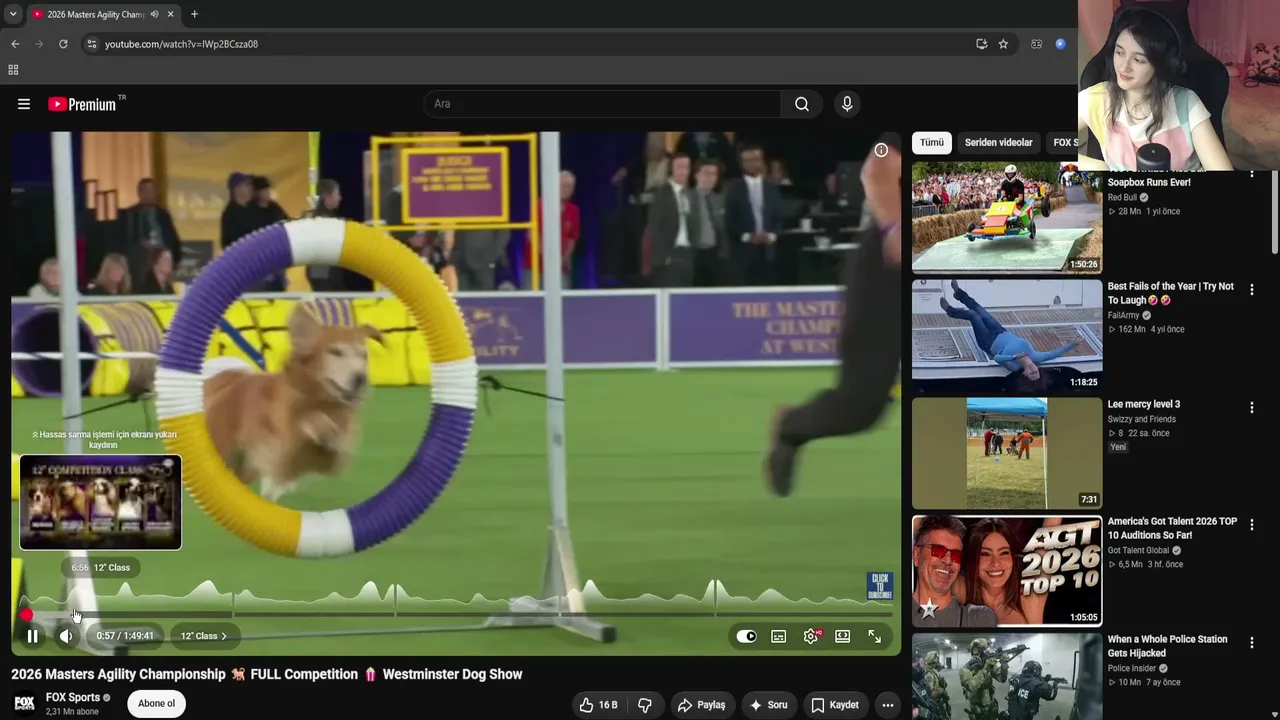Image resolution: width=1280 pixels, height=720 pixels.
Task: Share the video via Paylaş
Action: coord(701,705)
